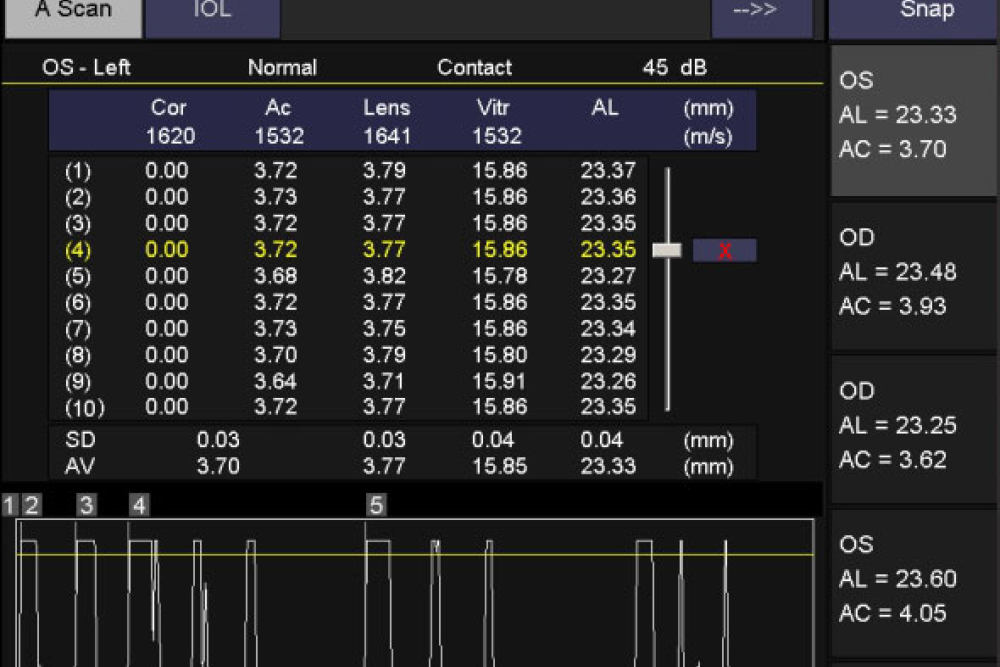Select waveform gate marker 1
This screenshot has width=1000, height=667.
point(9,506)
